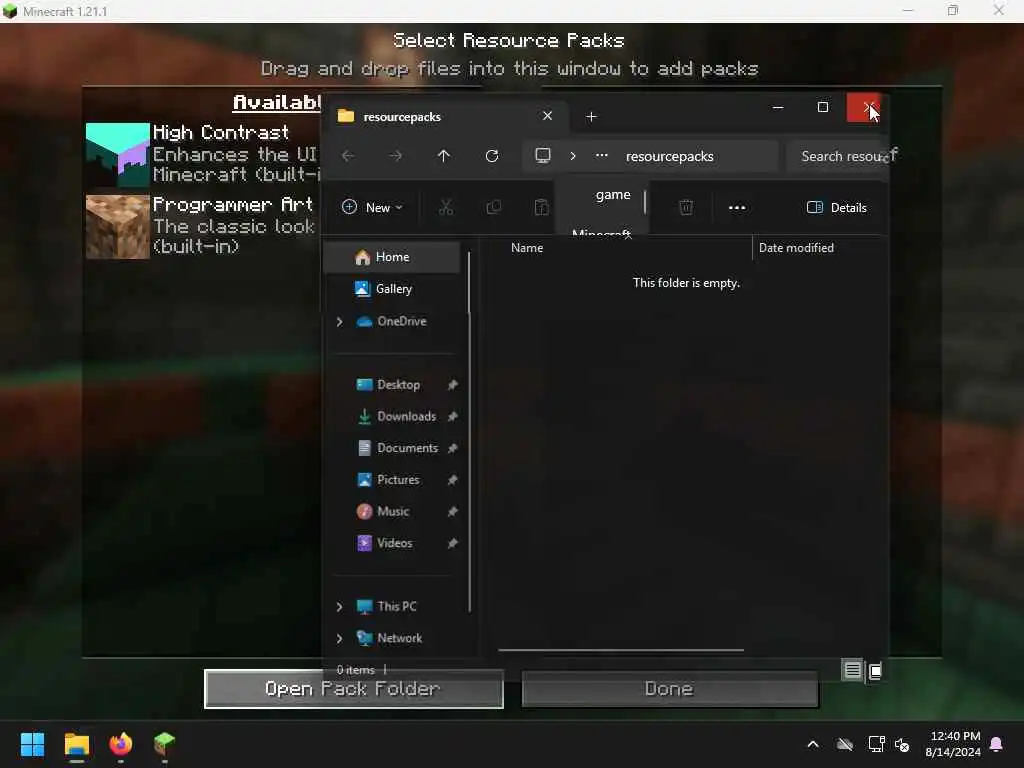1024x768 pixels.
Task: Click the Paste clipboard icon
Action: (541, 208)
